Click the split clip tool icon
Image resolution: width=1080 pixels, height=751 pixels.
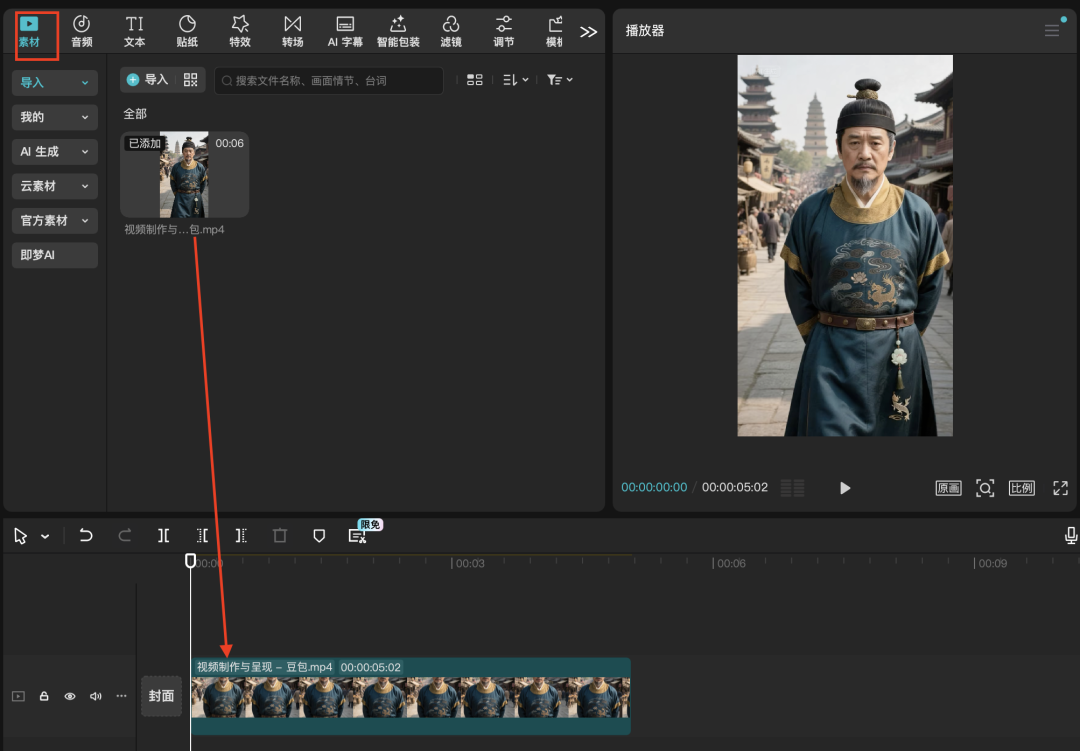pos(163,536)
